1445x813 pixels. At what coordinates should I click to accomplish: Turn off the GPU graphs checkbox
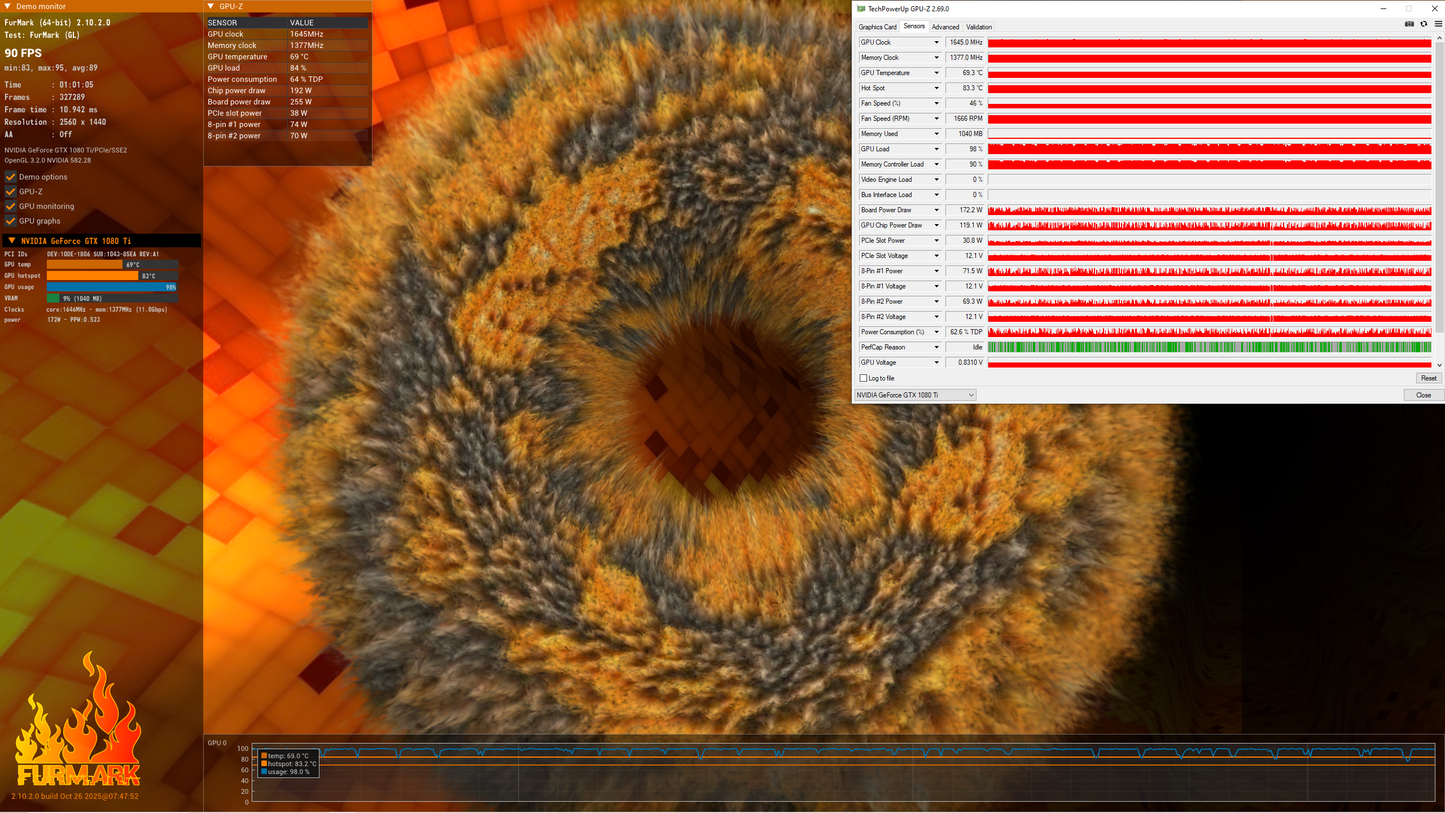(x=10, y=221)
